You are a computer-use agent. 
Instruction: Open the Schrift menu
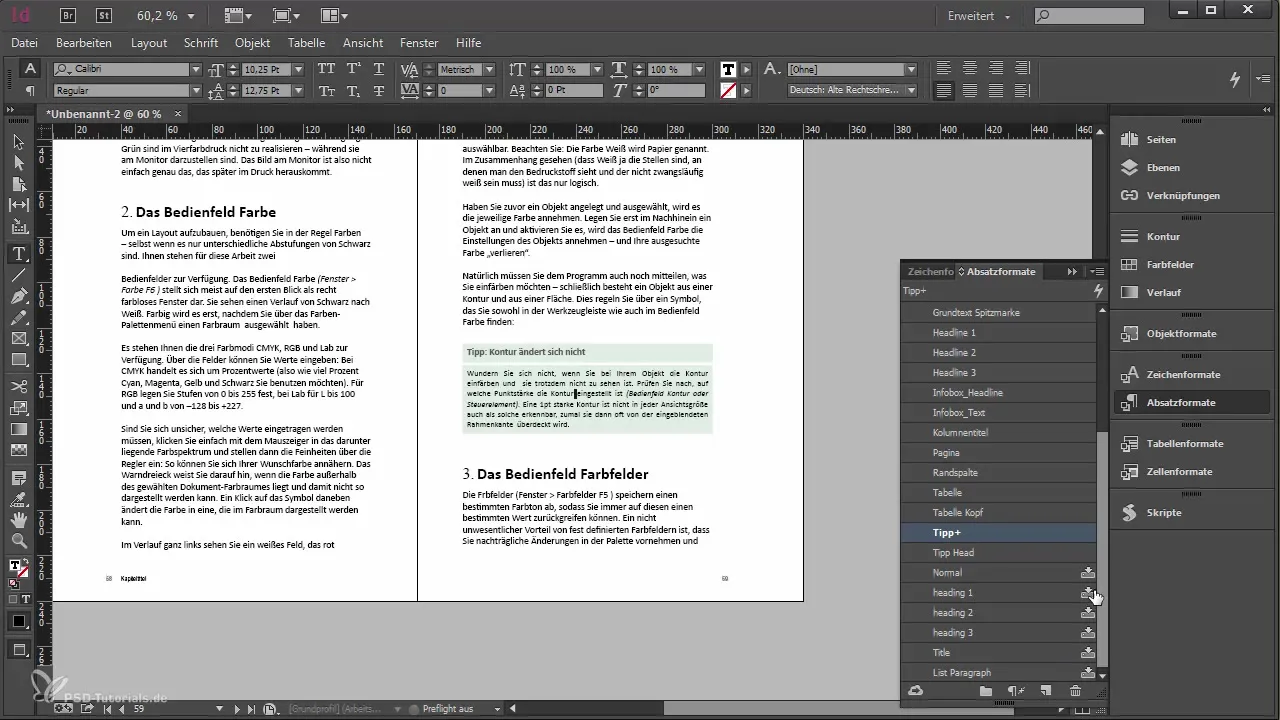(201, 43)
